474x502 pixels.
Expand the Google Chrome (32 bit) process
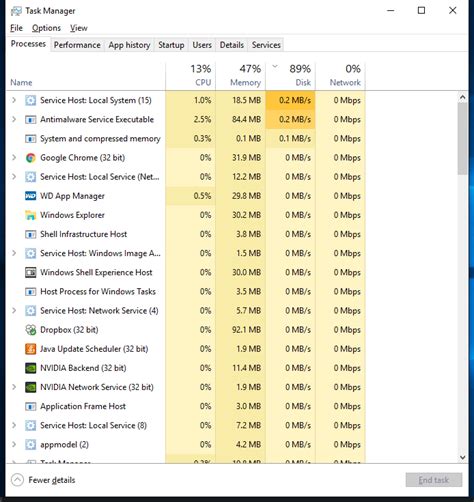click(x=14, y=157)
